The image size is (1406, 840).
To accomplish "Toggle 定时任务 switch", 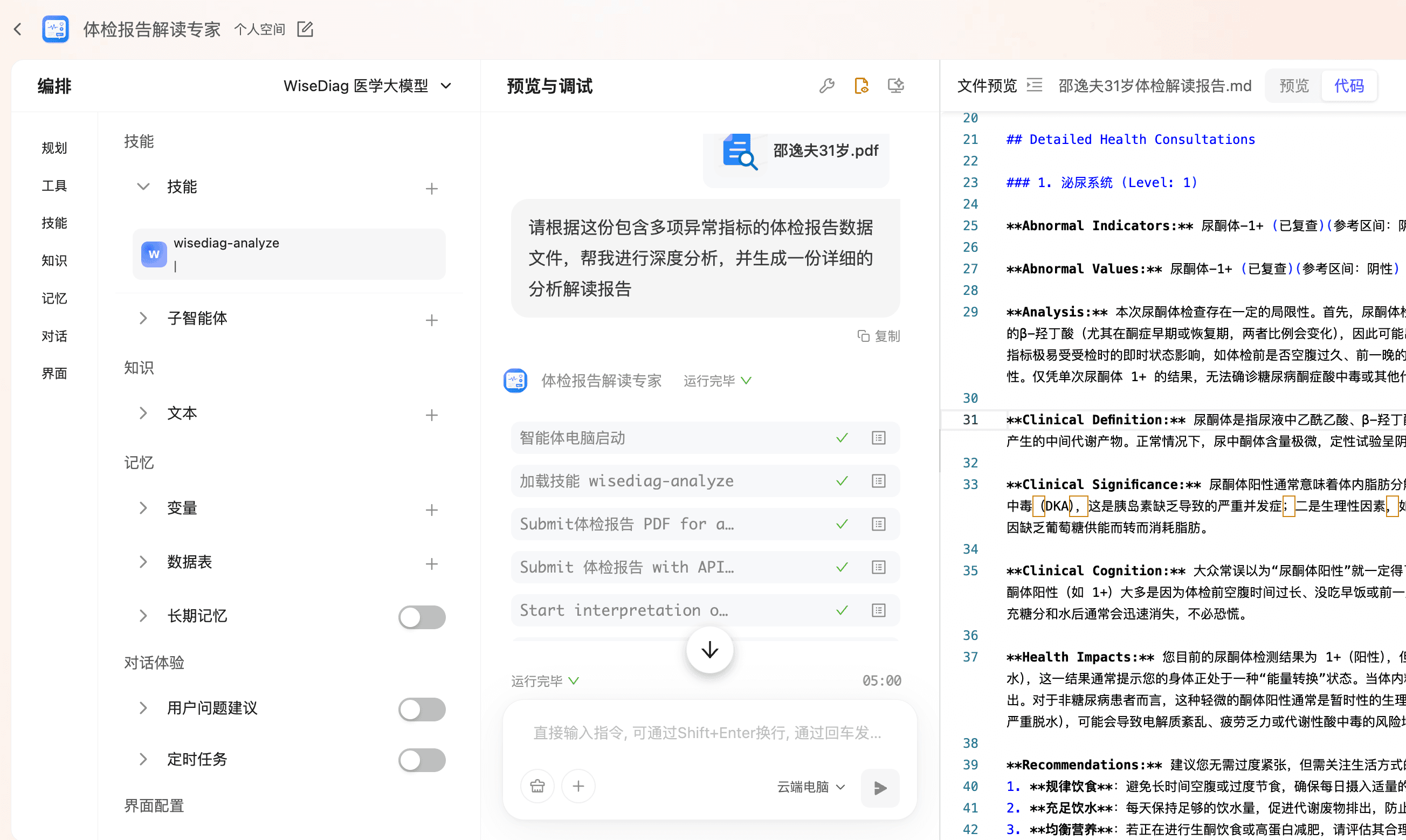I will [x=422, y=760].
